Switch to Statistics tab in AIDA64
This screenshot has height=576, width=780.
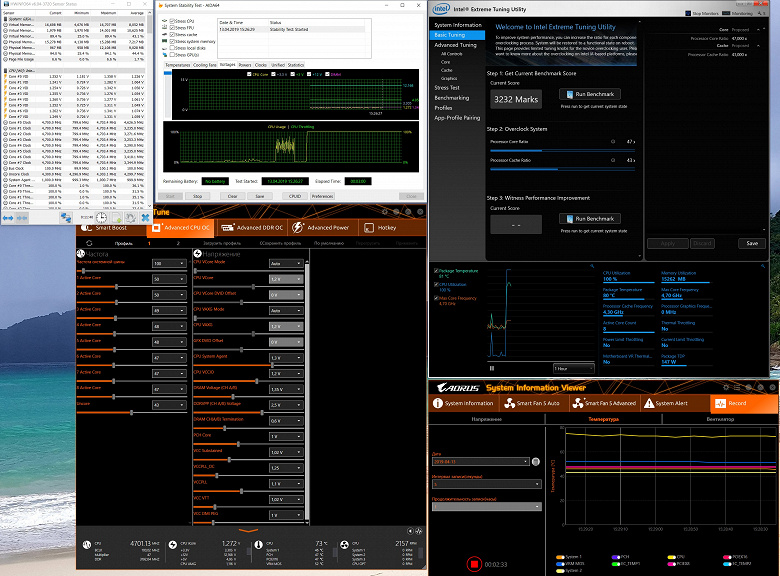click(x=296, y=65)
